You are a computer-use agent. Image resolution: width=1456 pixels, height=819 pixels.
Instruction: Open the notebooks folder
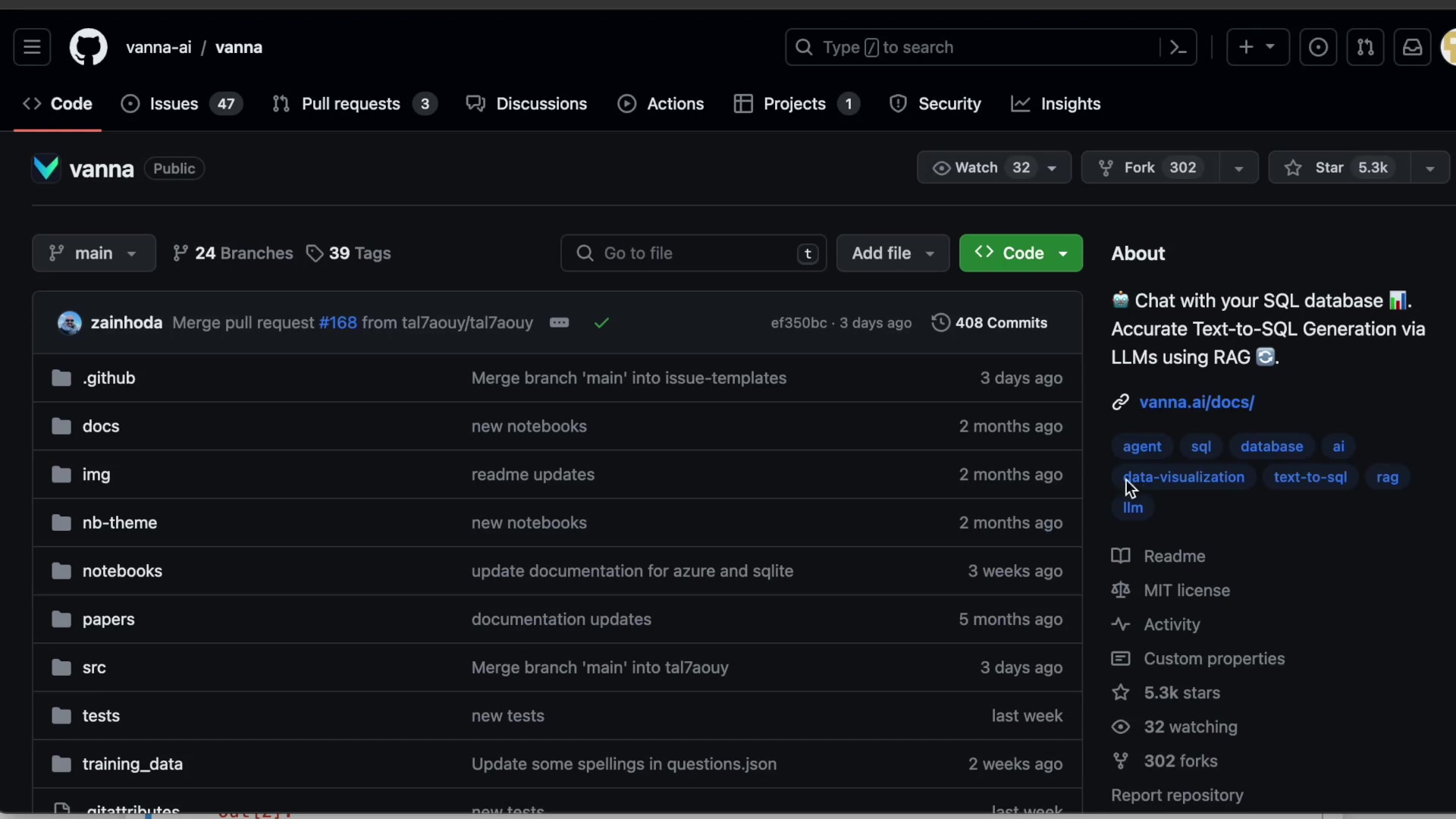[x=122, y=571]
